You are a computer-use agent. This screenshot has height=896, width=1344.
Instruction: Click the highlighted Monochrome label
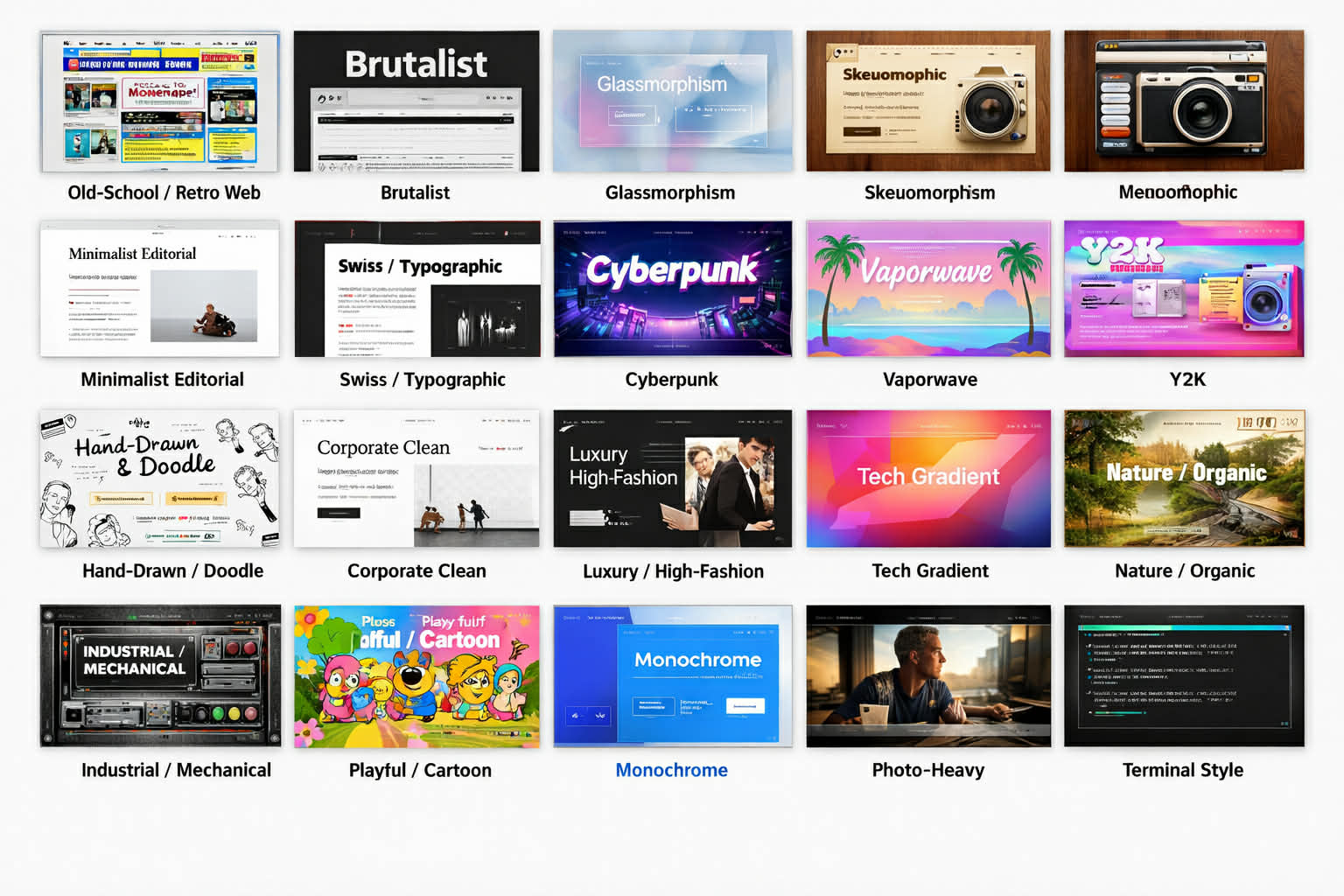tap(671, 770)
